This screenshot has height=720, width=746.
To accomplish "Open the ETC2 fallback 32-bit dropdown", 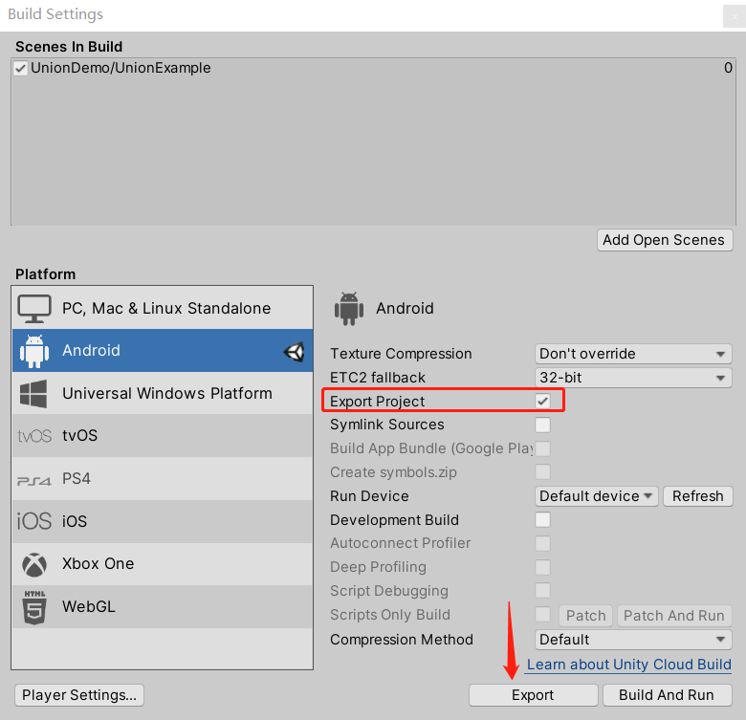I will click(x=633, y=378).
